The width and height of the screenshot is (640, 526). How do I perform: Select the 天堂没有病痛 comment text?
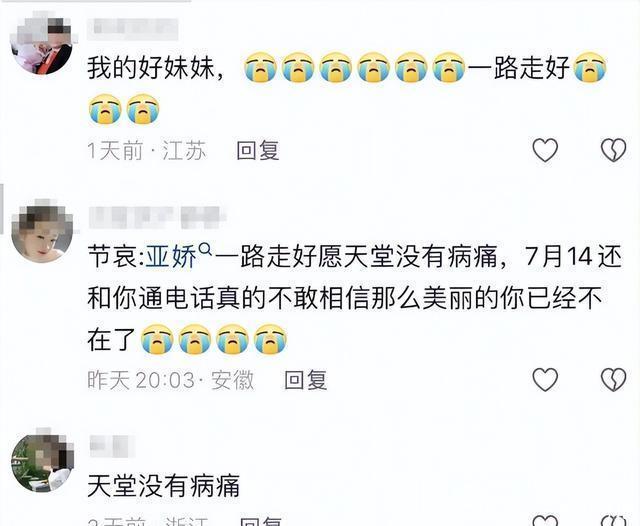tap(163, 486)
